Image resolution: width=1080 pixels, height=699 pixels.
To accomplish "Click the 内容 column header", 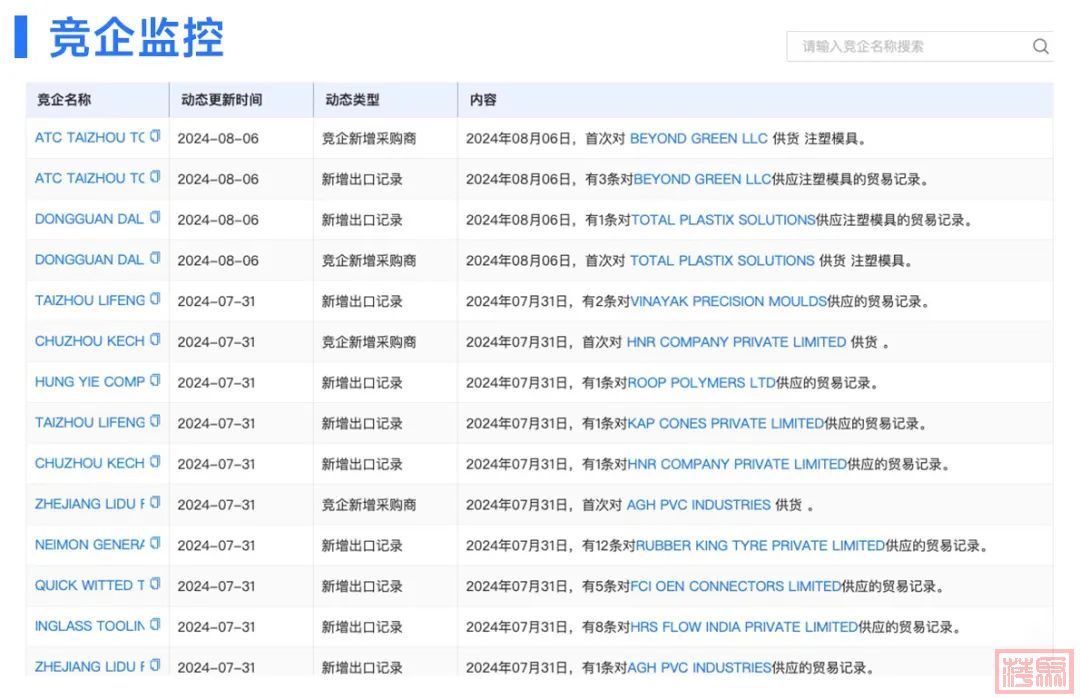I will click(x=483, y=100).
